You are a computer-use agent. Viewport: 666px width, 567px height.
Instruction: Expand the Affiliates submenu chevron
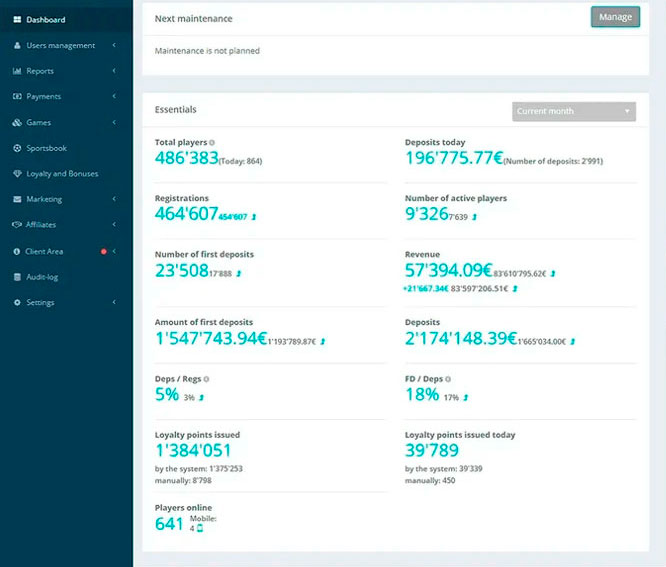point(114,224)
